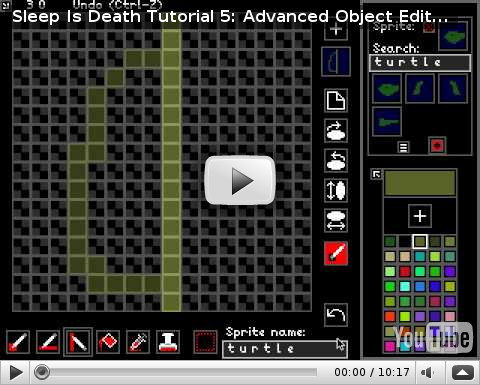The width and height of the screenshot is (480, 385).
Task: Click the undo arrow button
Action: pos(336,315)
